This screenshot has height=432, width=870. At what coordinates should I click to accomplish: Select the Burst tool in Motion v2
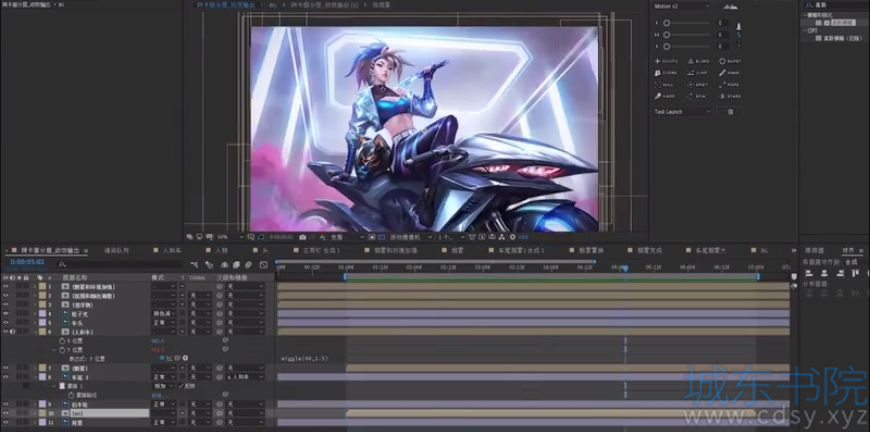pos(730,61)
